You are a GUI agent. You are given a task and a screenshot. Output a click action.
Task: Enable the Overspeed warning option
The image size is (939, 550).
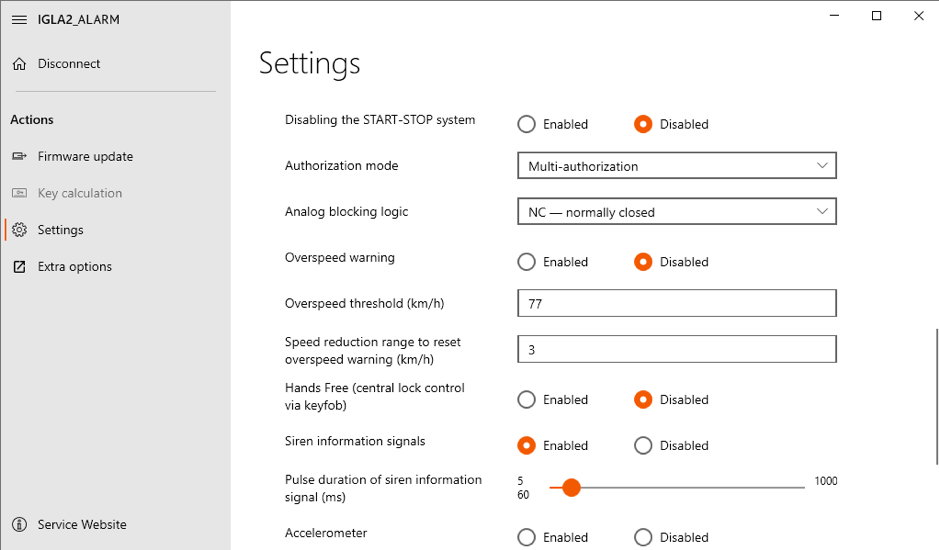[526, 262]
